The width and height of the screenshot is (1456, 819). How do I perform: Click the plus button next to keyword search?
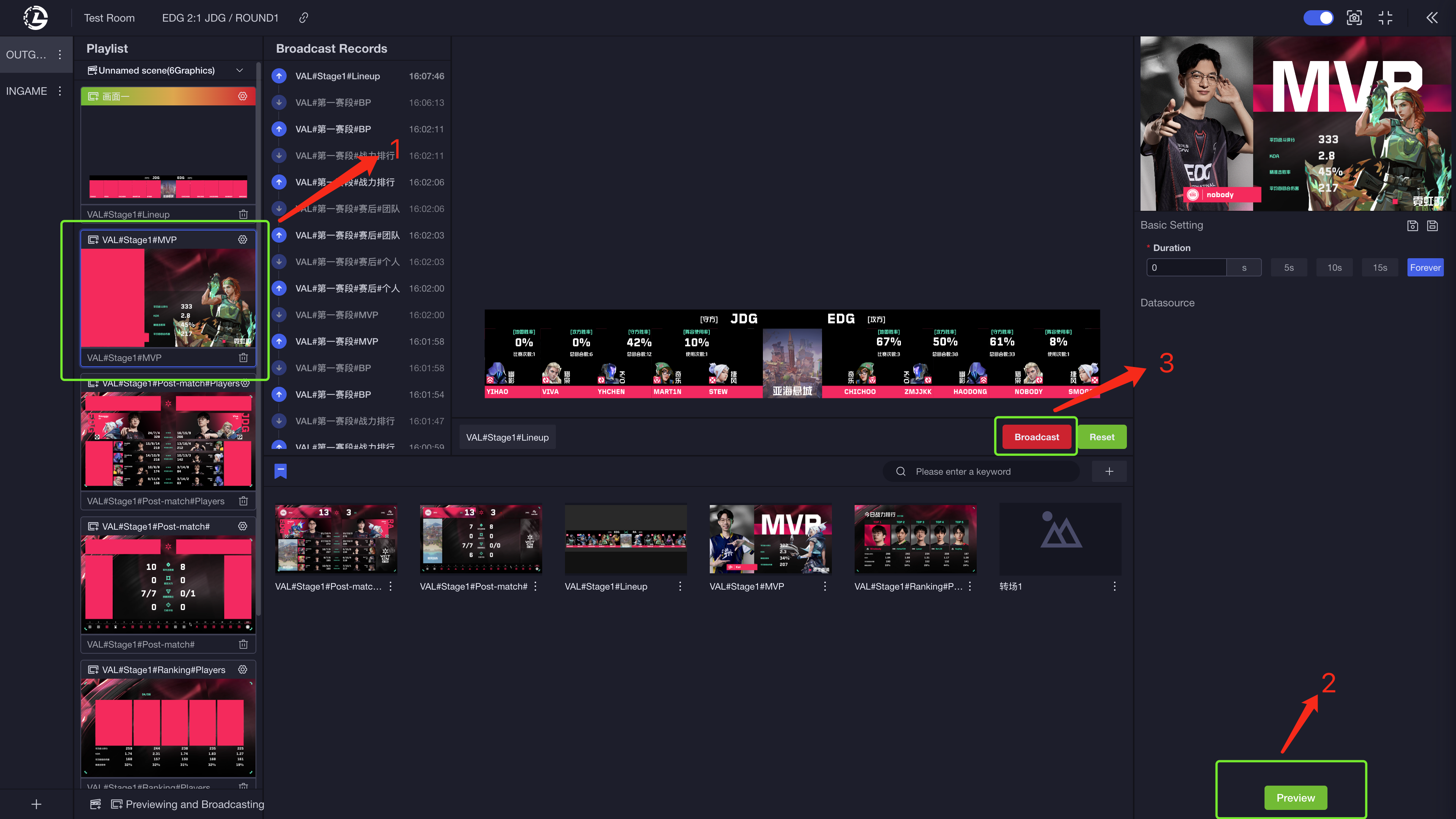click(x=1109, y=471)
